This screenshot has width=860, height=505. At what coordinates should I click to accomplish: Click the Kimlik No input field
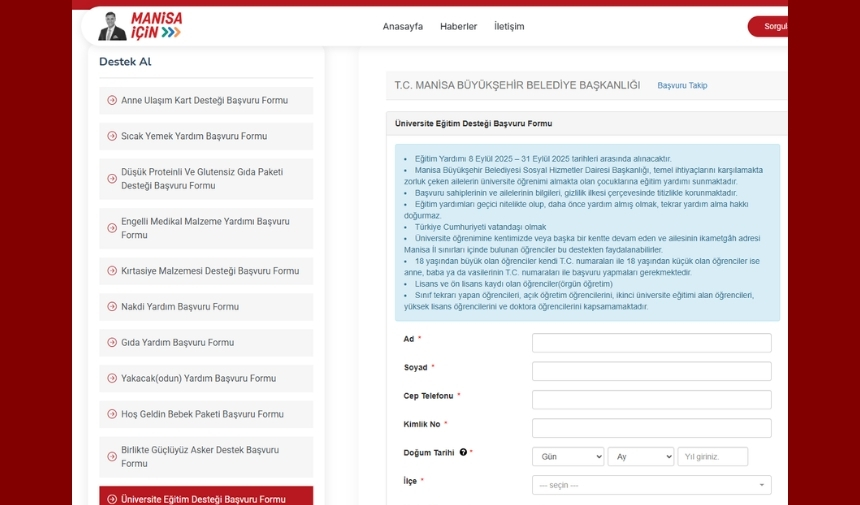(x=652, y=428)
